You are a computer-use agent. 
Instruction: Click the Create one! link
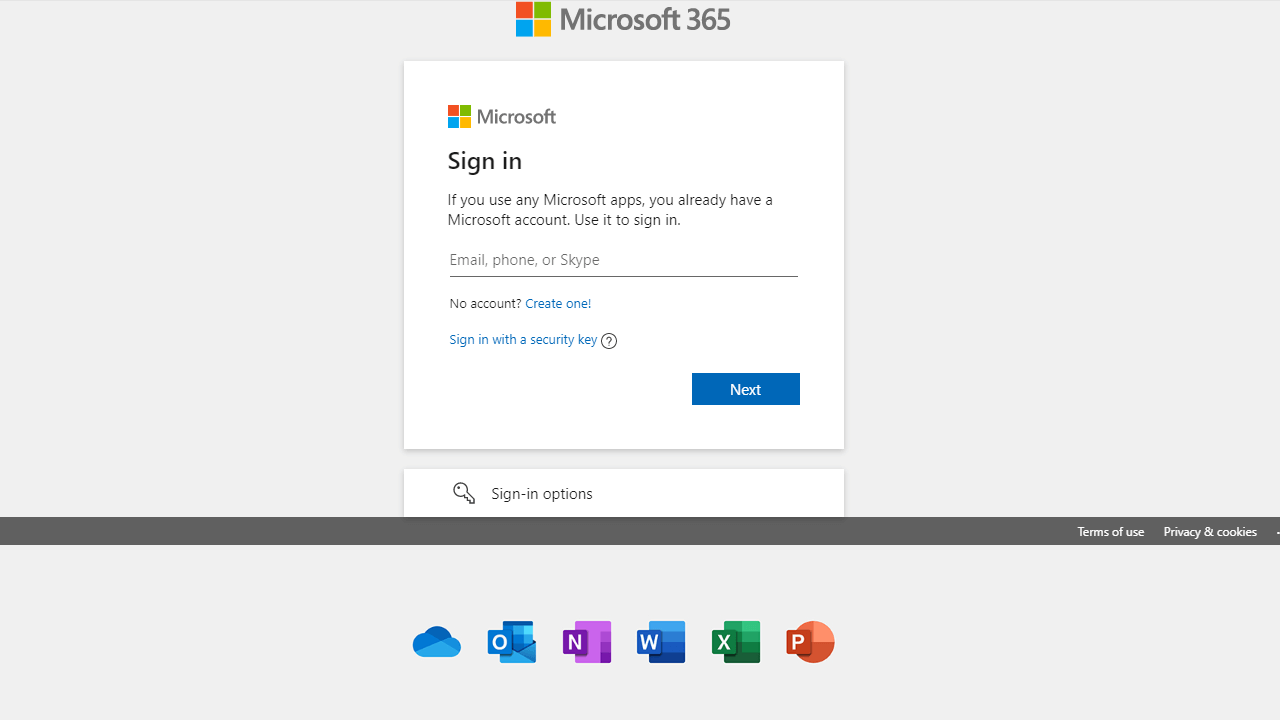click(557, 303)
